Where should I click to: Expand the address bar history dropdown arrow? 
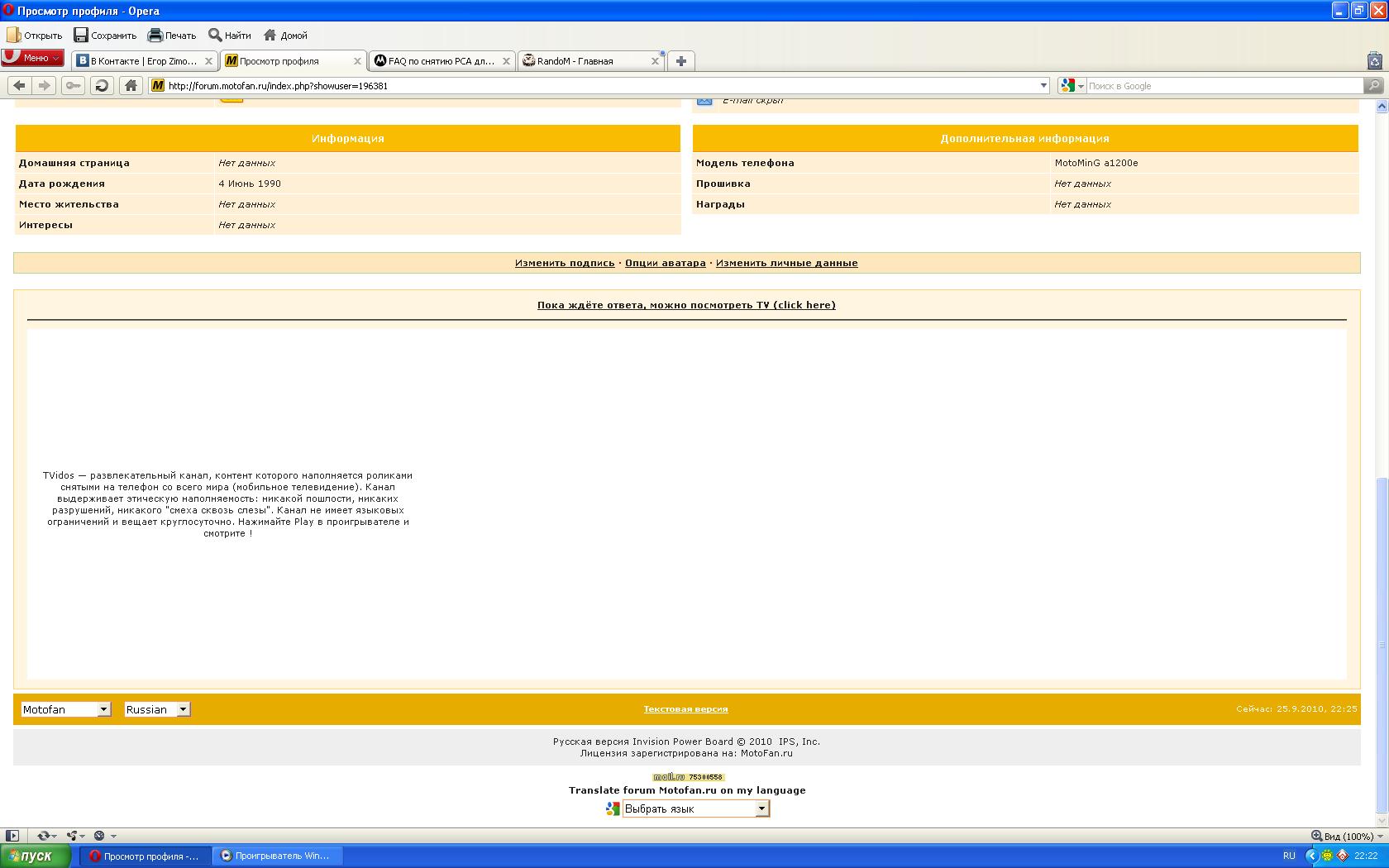pos(1043,85)
